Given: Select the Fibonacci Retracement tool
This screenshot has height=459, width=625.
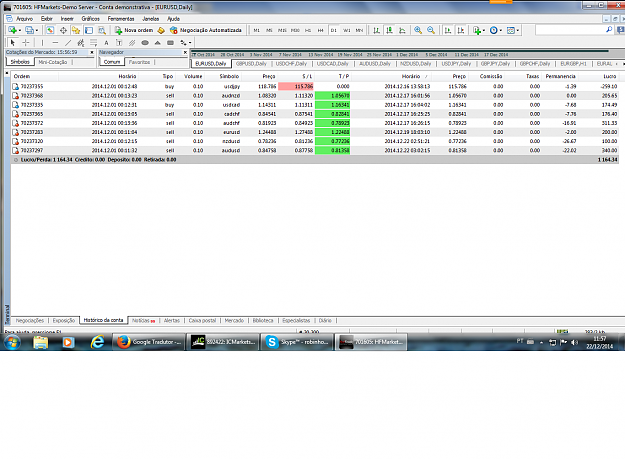Looking at the screenshot, I should point(93,43).
